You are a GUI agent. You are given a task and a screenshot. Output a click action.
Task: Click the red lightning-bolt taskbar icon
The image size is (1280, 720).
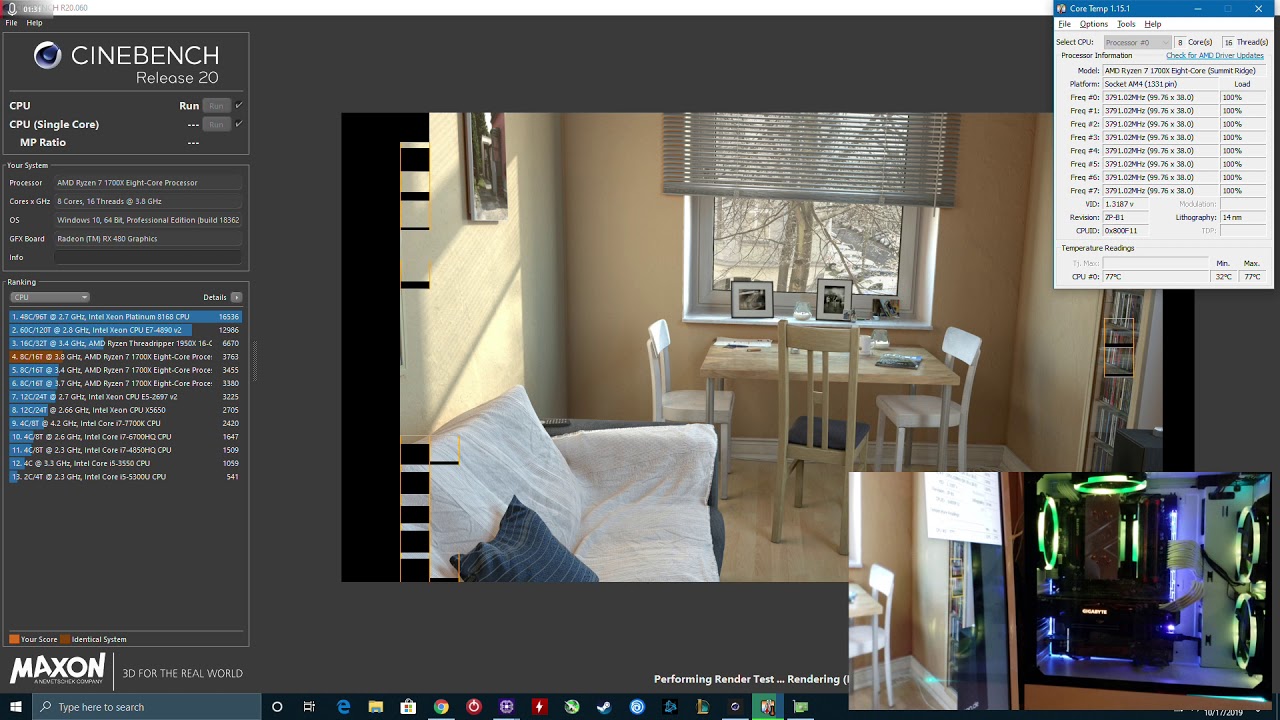[x=539, y=707]
